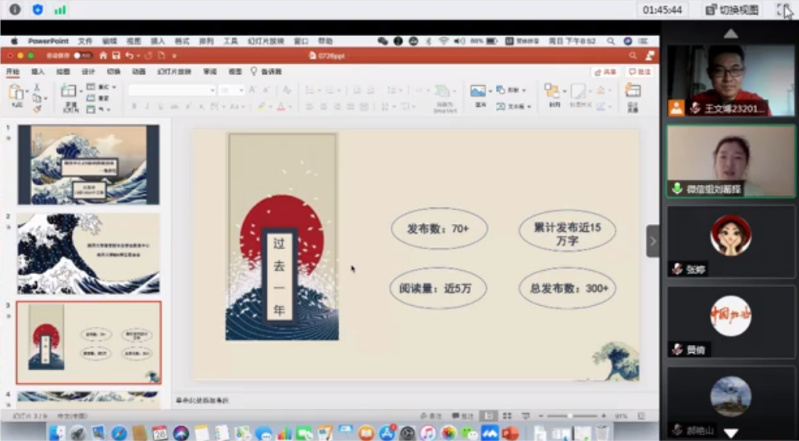Click the zoom slider handle in status bar
This screenshot has height=441, width=799.
(x=570, y=416)
